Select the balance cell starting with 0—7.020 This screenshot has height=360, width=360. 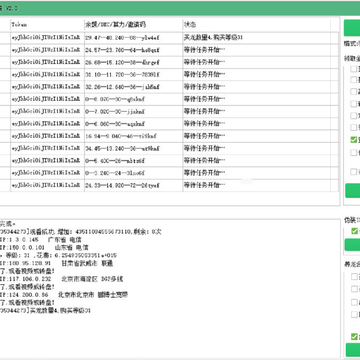(133, 112)
